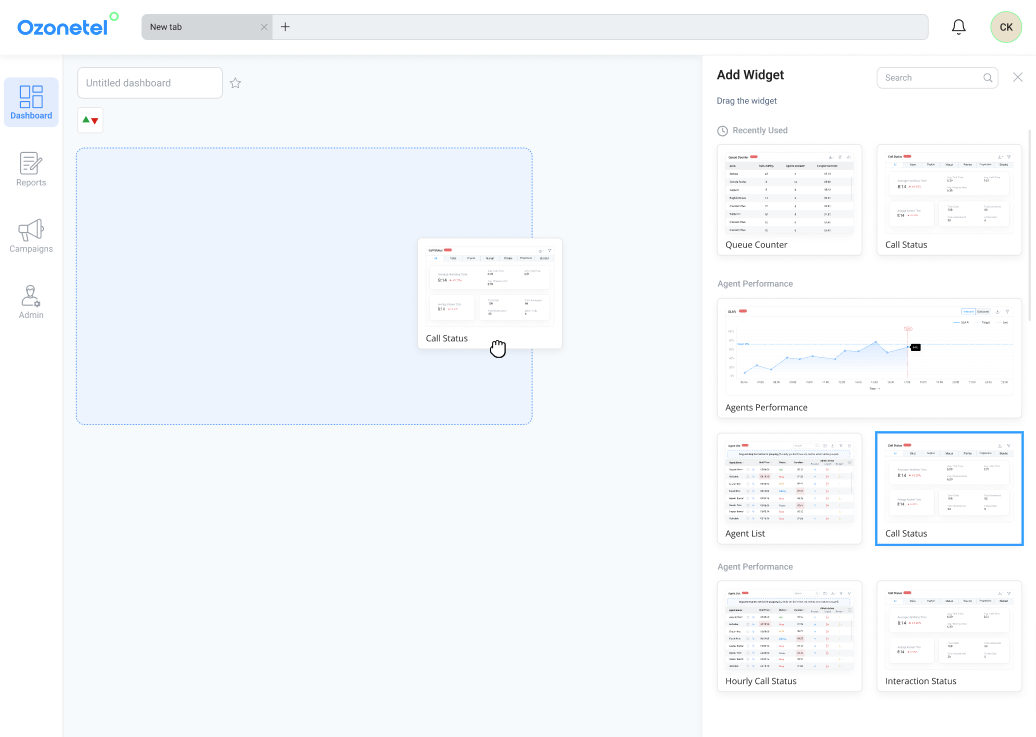Open the CK user avatar menu
Image resolution: width=1036 pixels, height=737 pixels.
(1006, 27)
